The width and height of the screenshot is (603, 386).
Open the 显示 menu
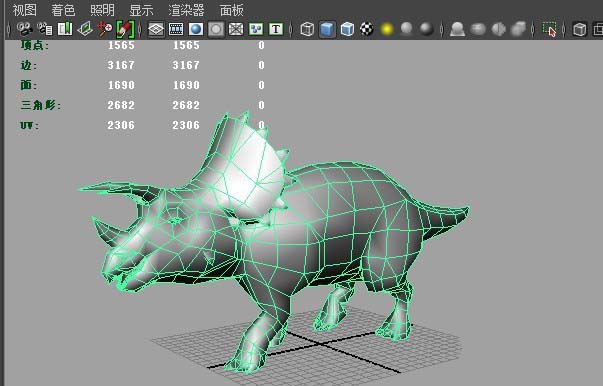[x=141, y=10]
